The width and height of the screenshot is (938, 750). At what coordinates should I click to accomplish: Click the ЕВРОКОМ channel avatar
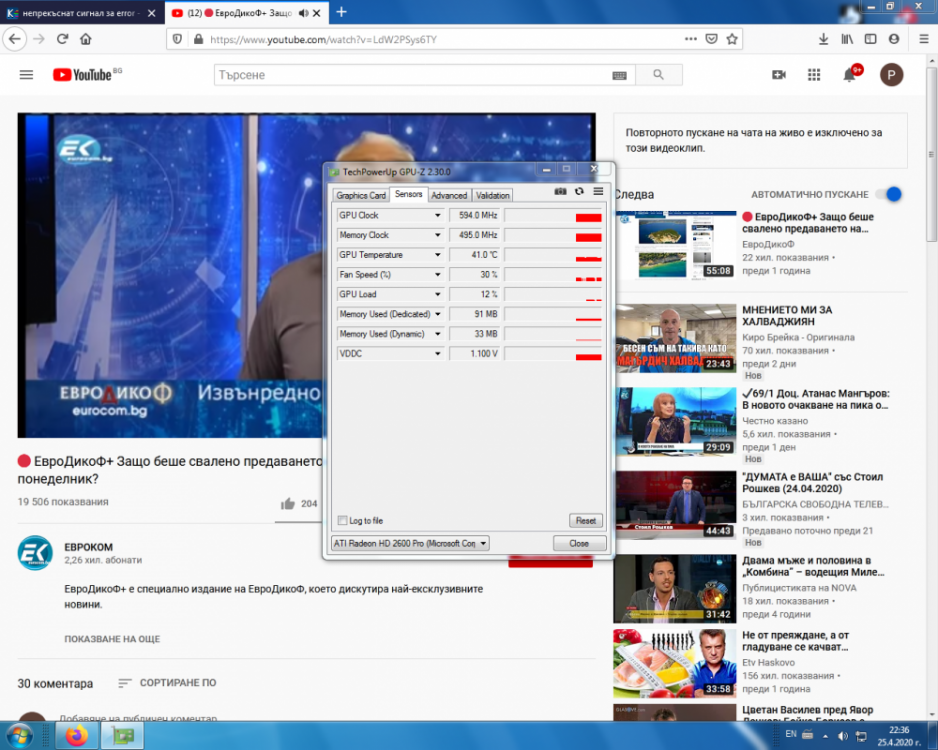[x=35, y=553]
